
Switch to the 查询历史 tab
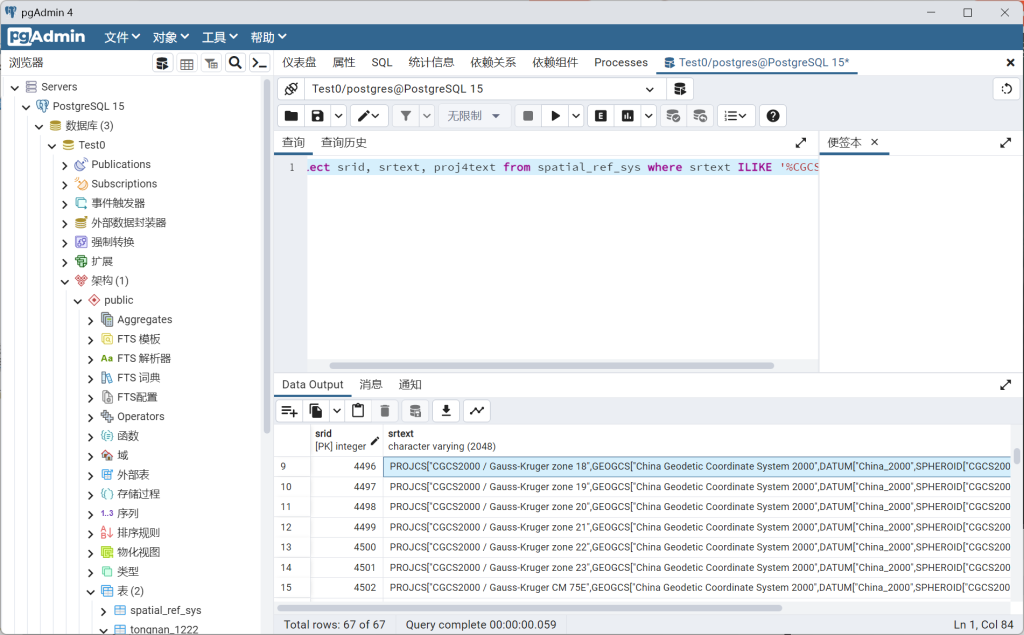coord(344,142)
